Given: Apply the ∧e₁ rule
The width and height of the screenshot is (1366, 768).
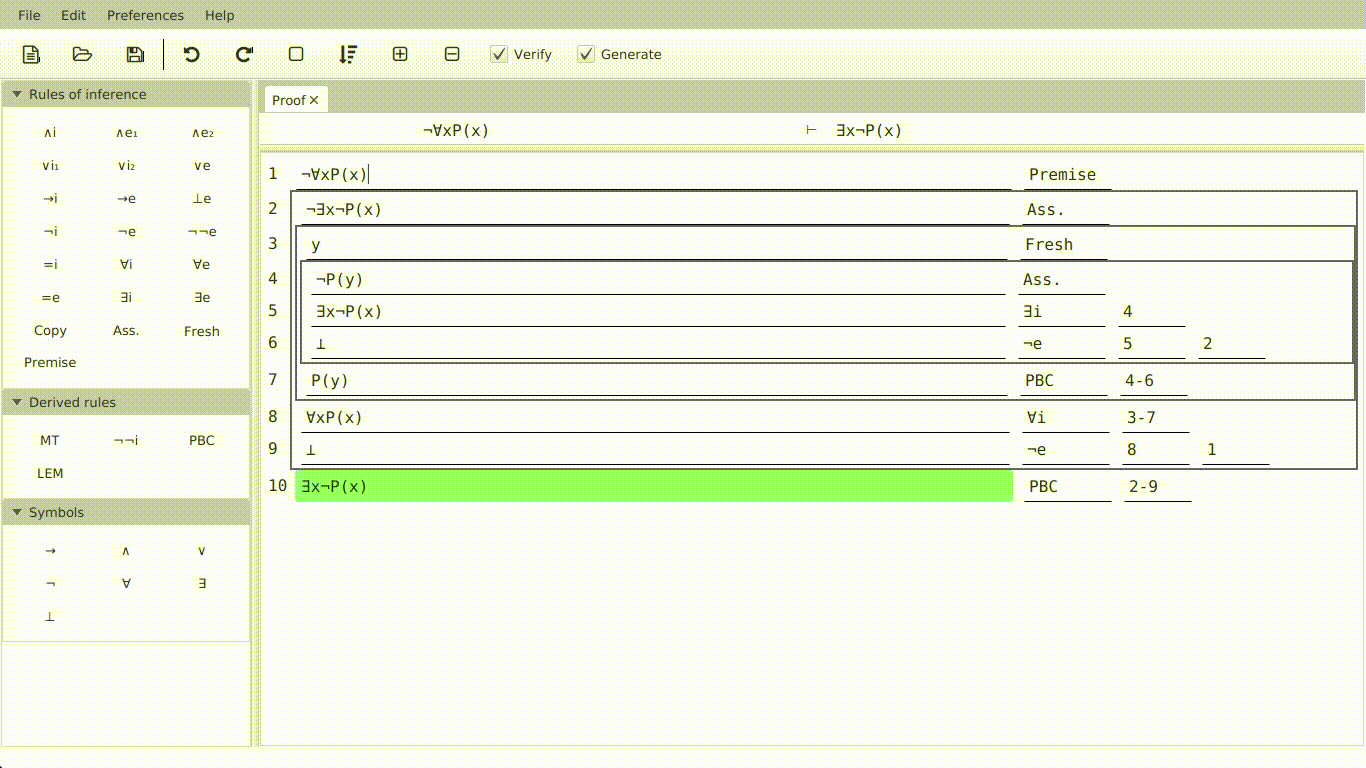Looking at the screenshot, I should (126, 133).
